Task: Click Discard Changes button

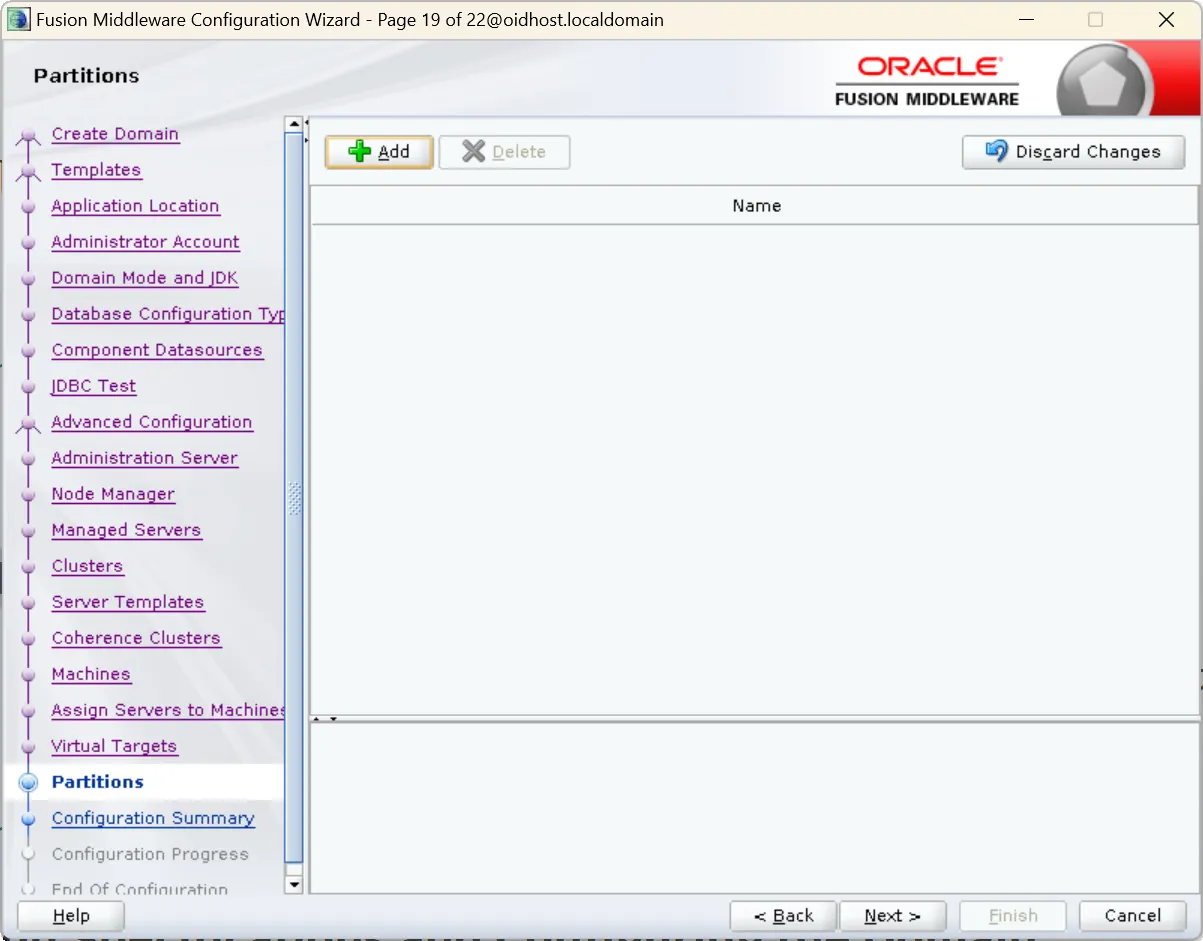Action: coord(1073,152)
